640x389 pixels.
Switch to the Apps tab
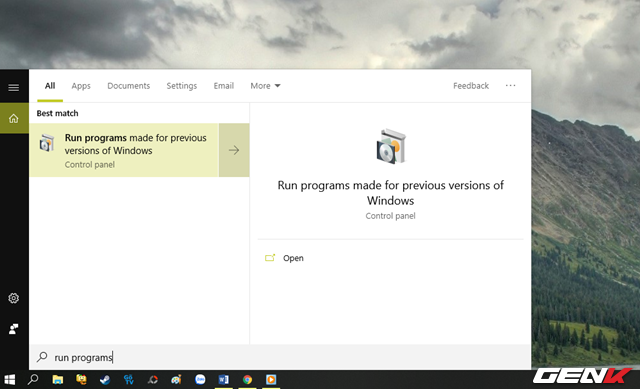(81, 86)
